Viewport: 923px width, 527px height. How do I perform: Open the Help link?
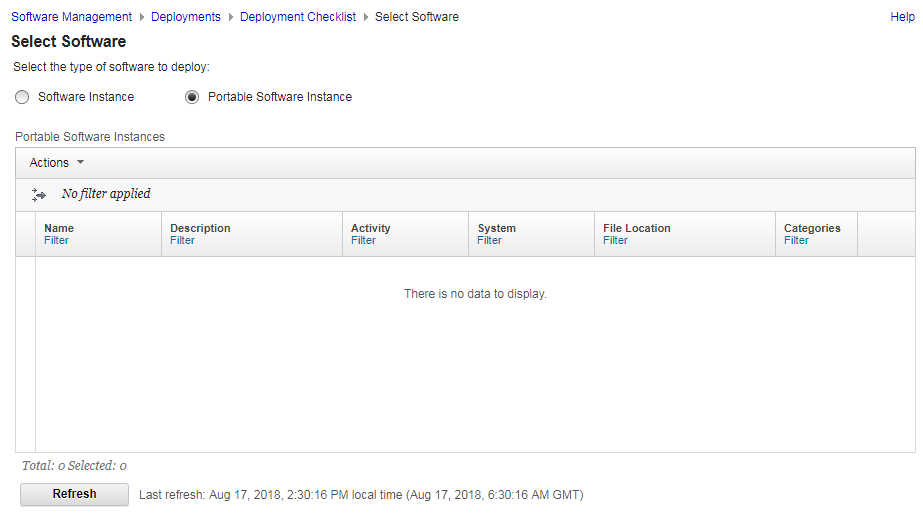[x=902, y=17]
